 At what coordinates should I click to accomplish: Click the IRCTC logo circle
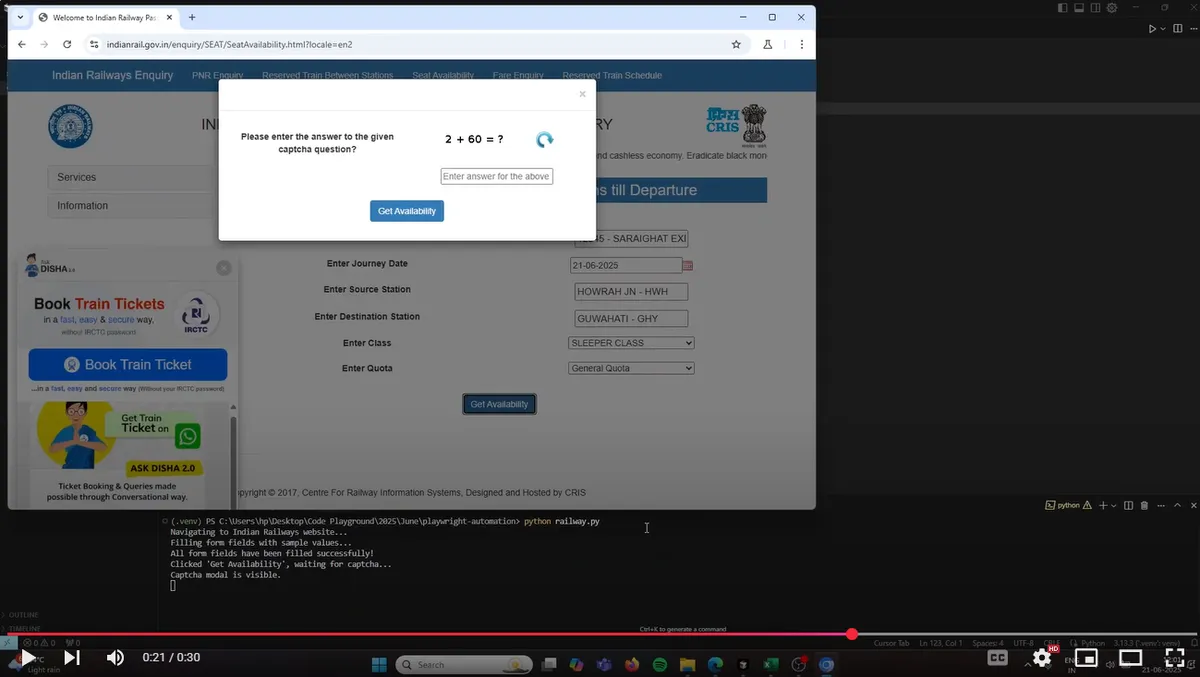pyautogui.click(x=196, y=314)
